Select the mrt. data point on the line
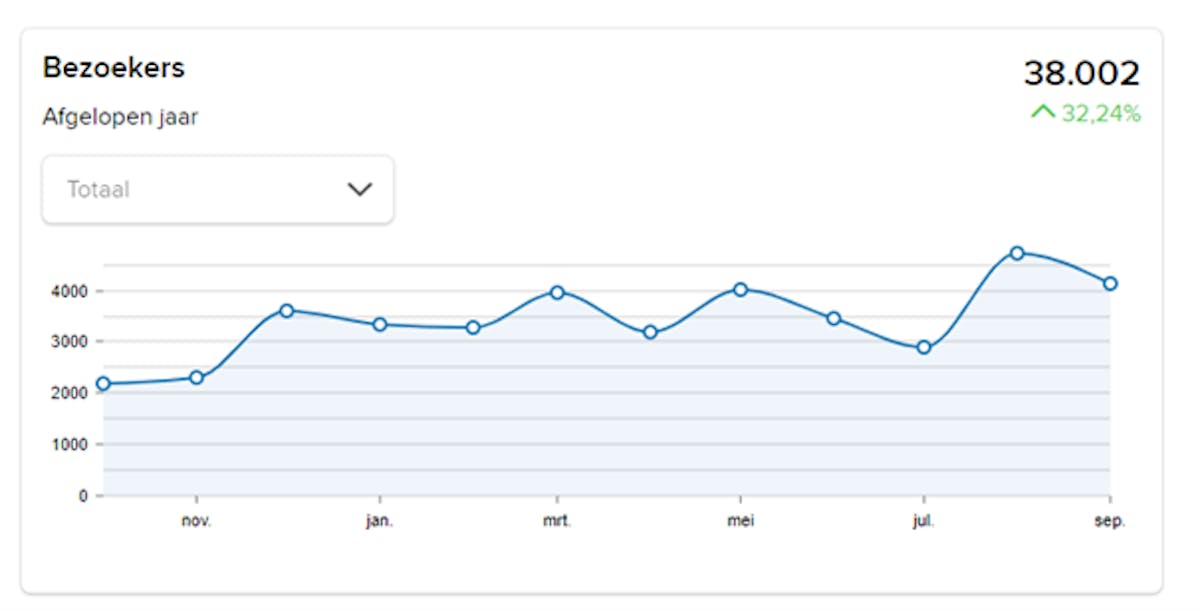 [557, 292]
